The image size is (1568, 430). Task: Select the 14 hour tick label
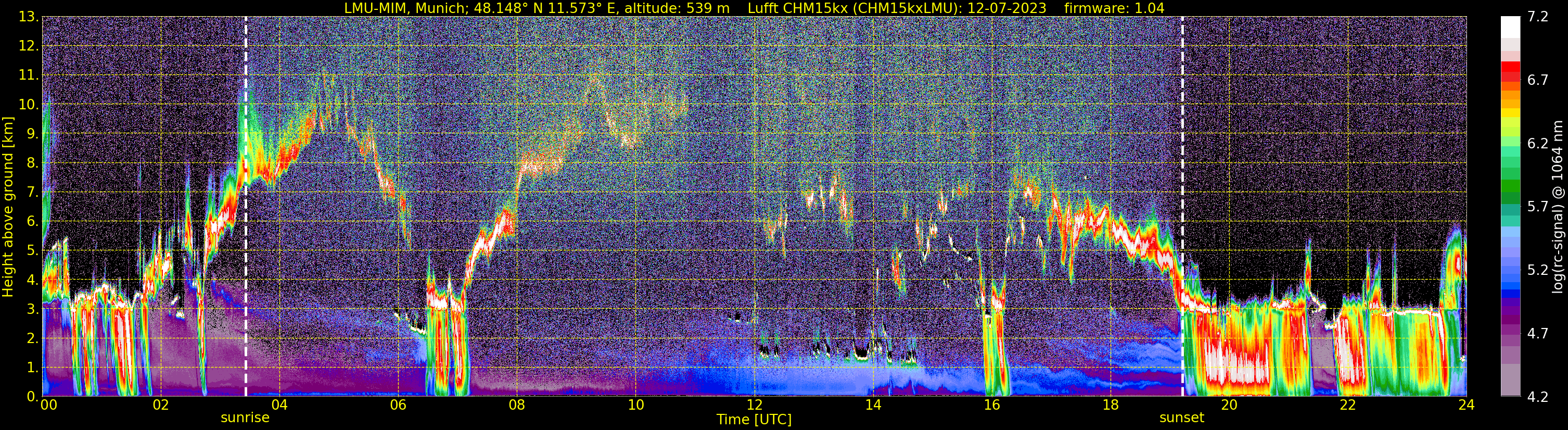point(873,405)
